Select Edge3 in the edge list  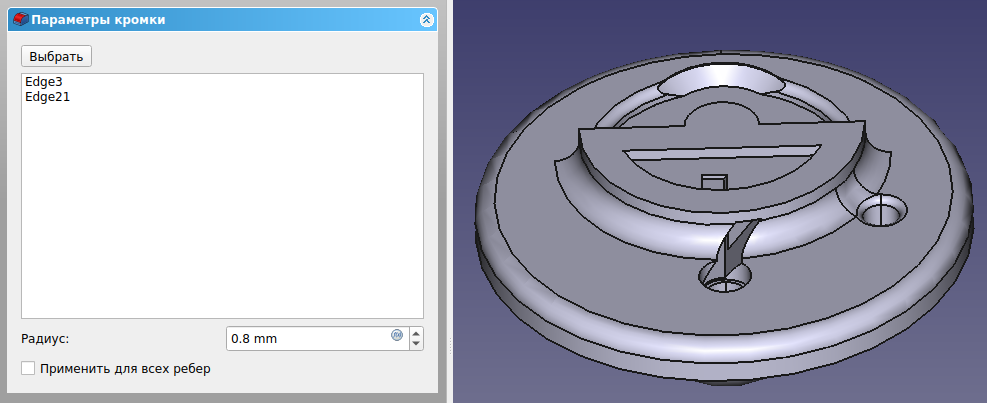pyautogui.click(x=44, y=81)
